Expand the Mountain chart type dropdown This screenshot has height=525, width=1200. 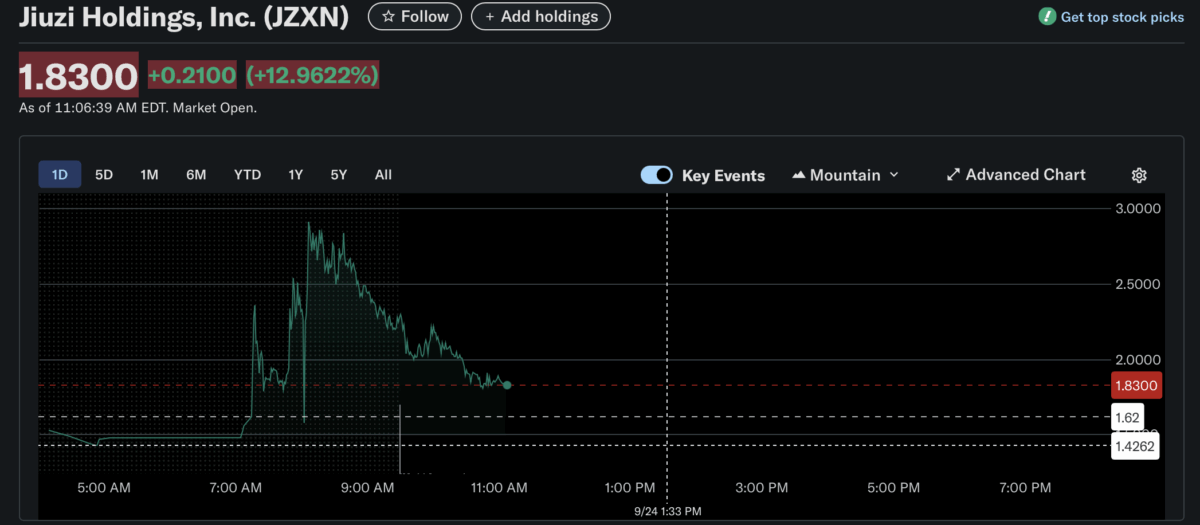point(845,175)
